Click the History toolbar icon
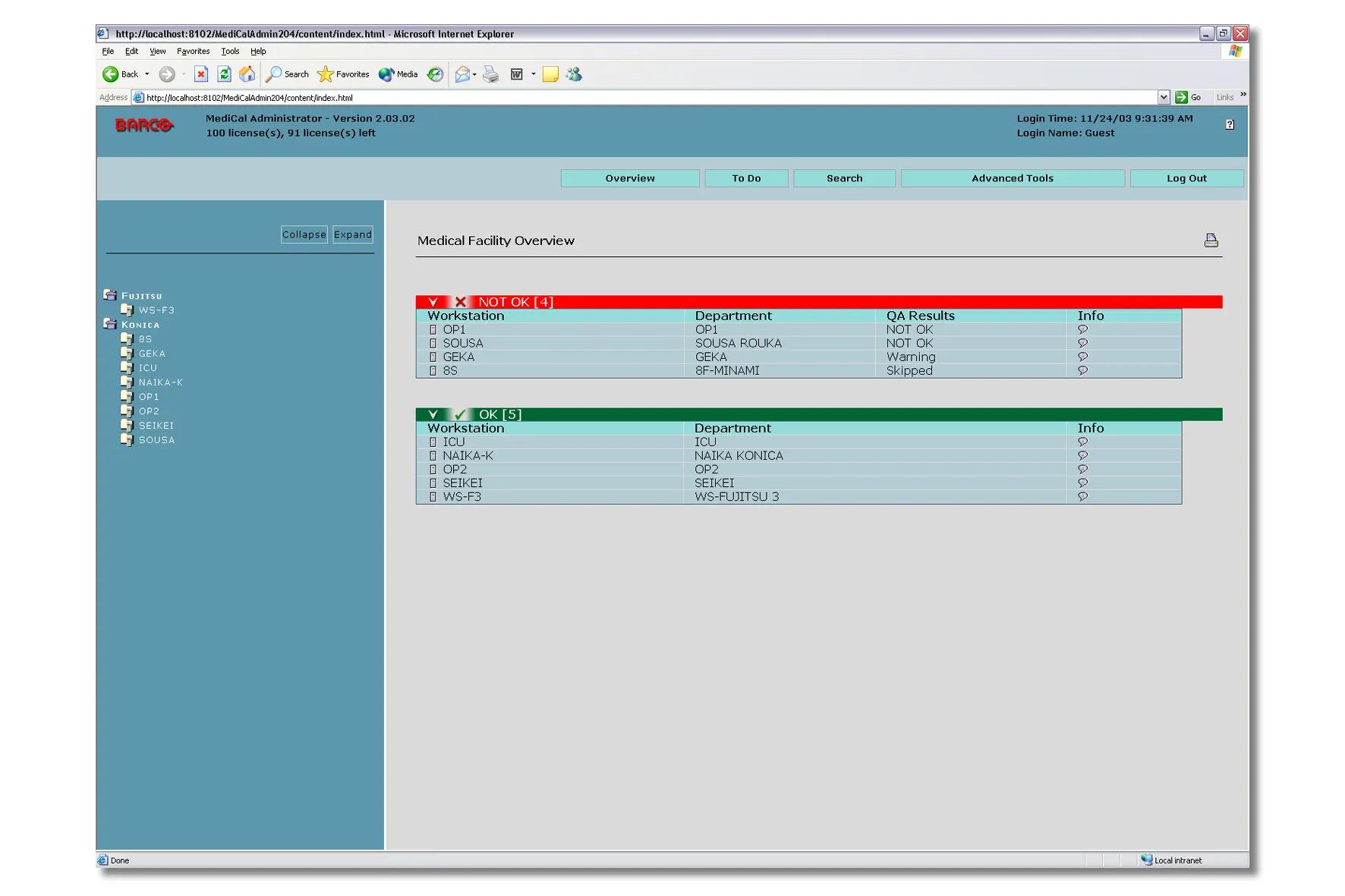 435,74
